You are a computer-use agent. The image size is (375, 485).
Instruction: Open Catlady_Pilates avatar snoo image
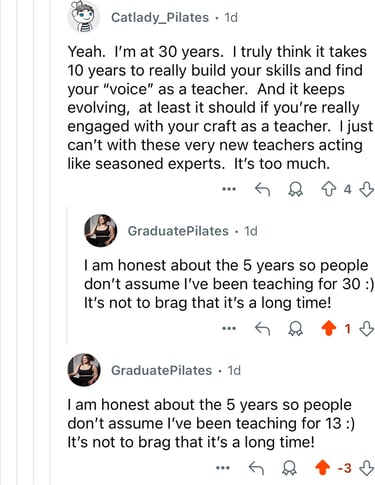[x=84, y=16]
